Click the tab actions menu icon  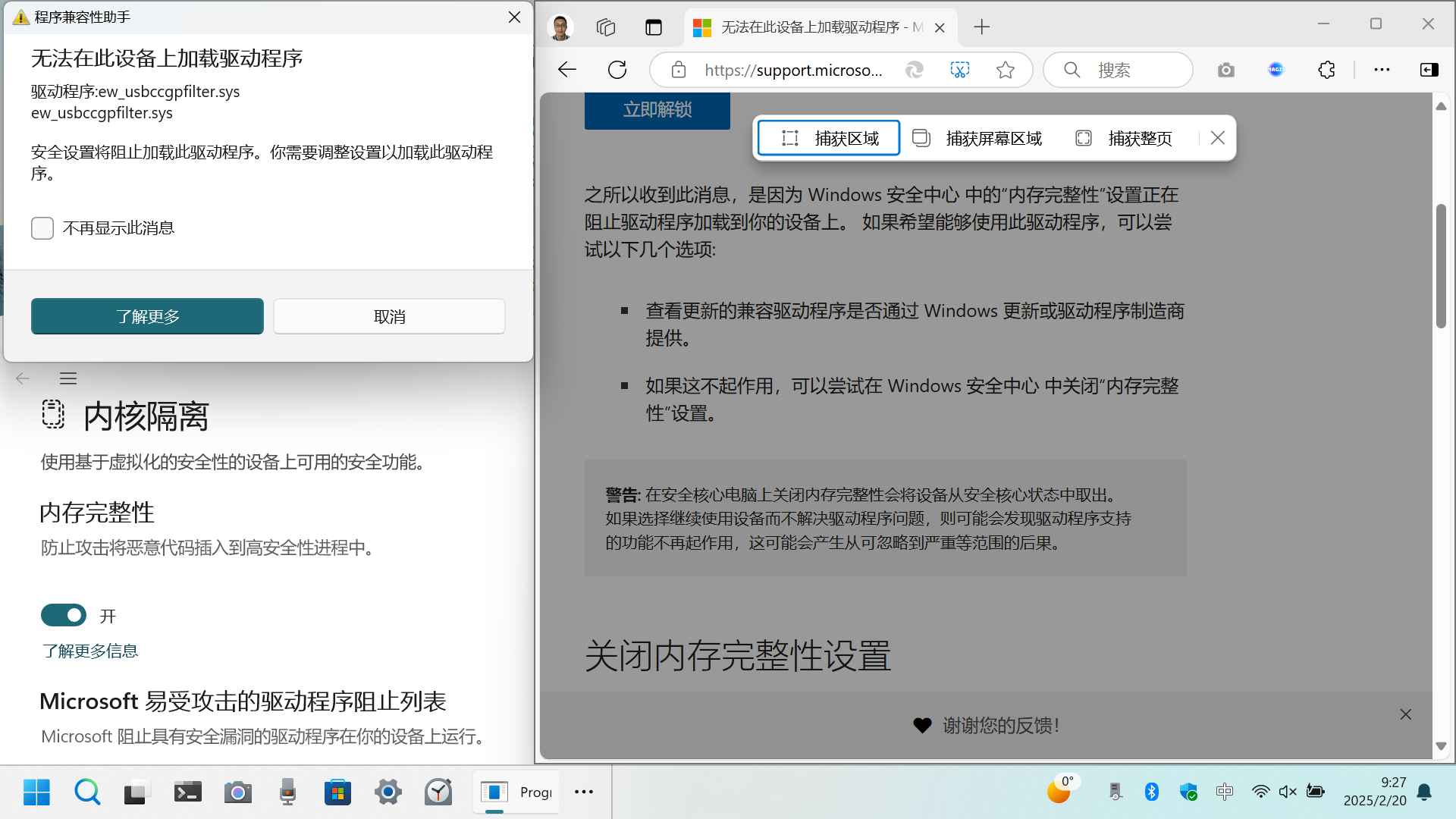pos(654,27)
